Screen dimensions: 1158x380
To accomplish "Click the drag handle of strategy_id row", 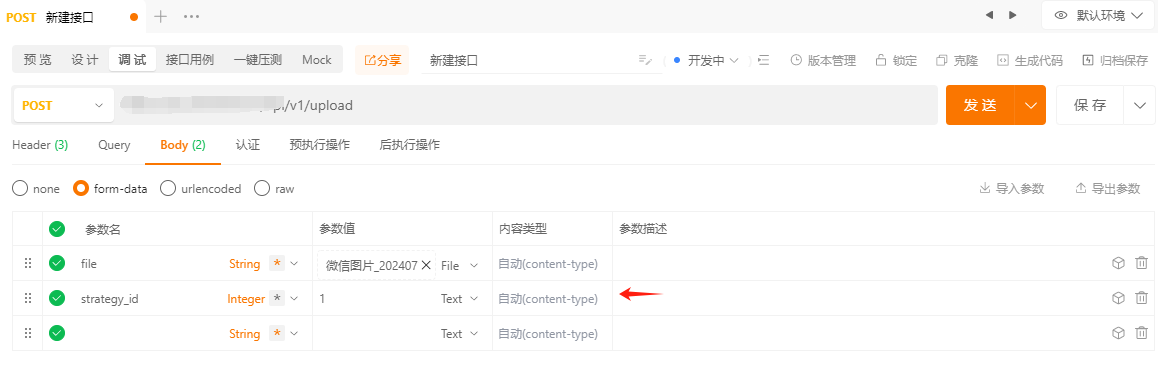I will tap(28, 298).
